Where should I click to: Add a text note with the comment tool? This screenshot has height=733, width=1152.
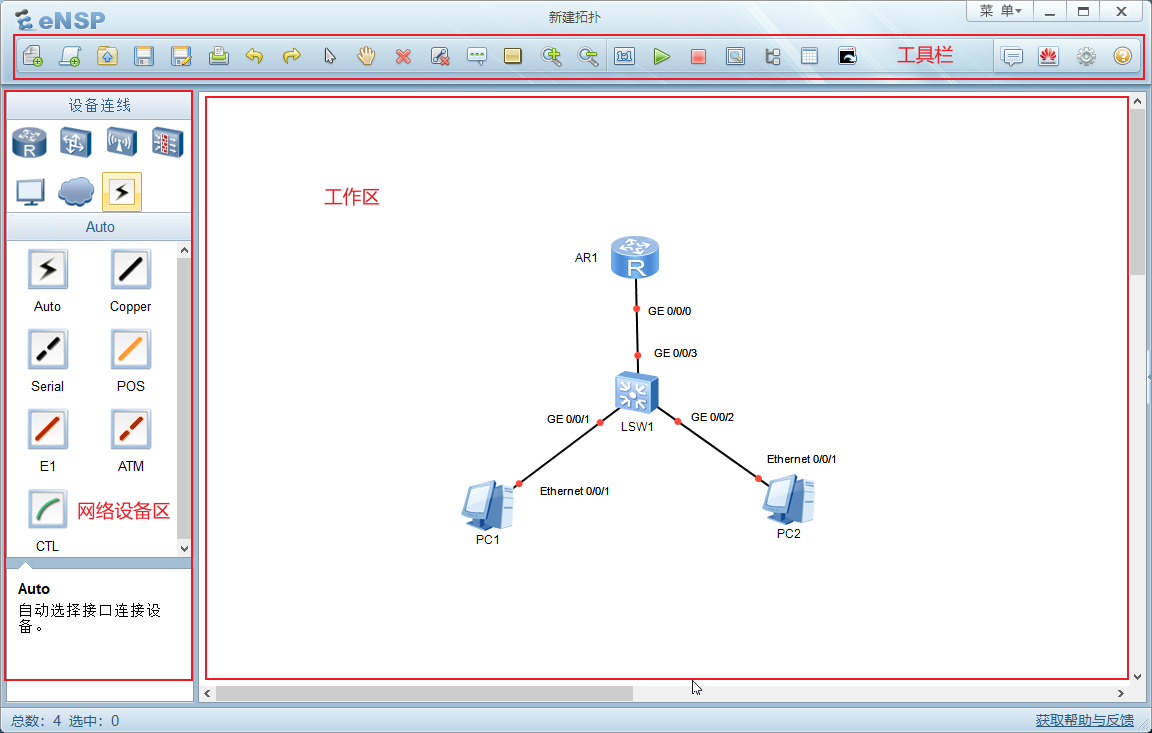(477, 56)
